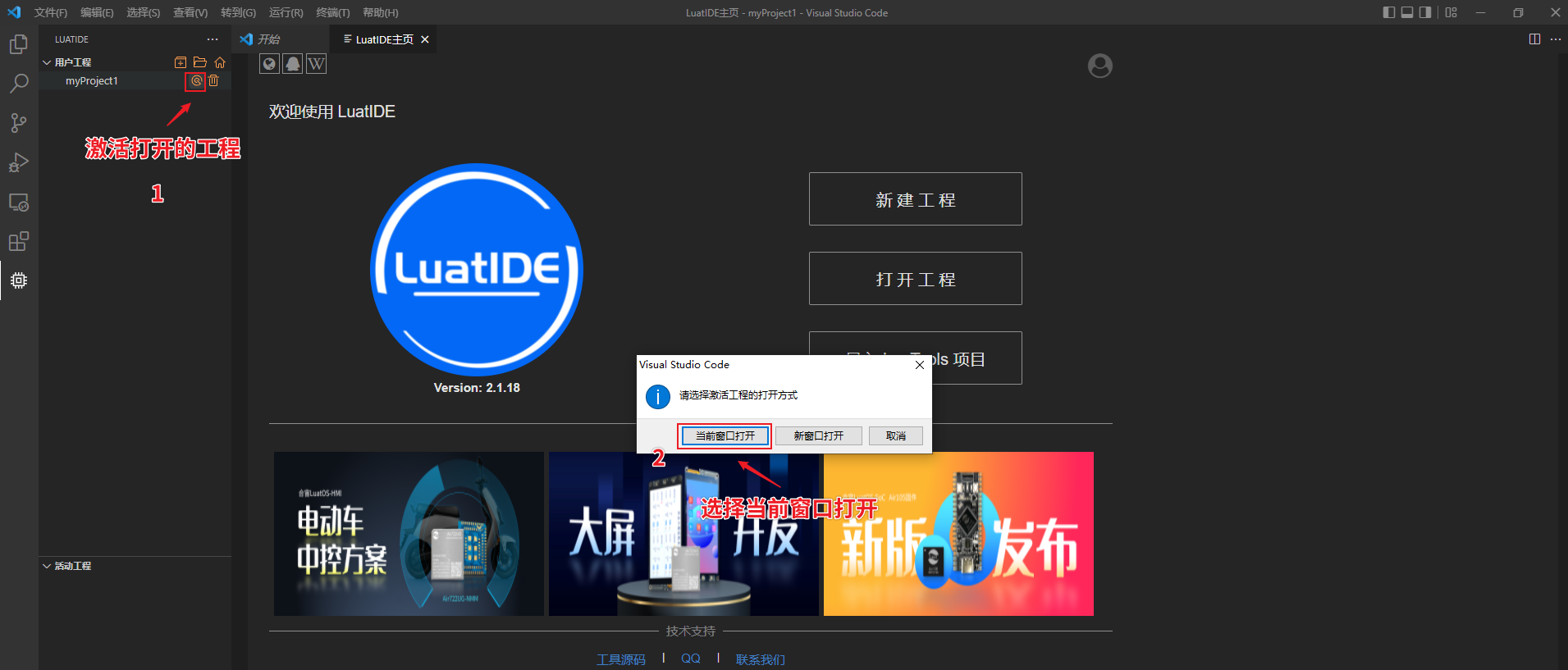Click the W wiki icon

click(x=316, y=64)
